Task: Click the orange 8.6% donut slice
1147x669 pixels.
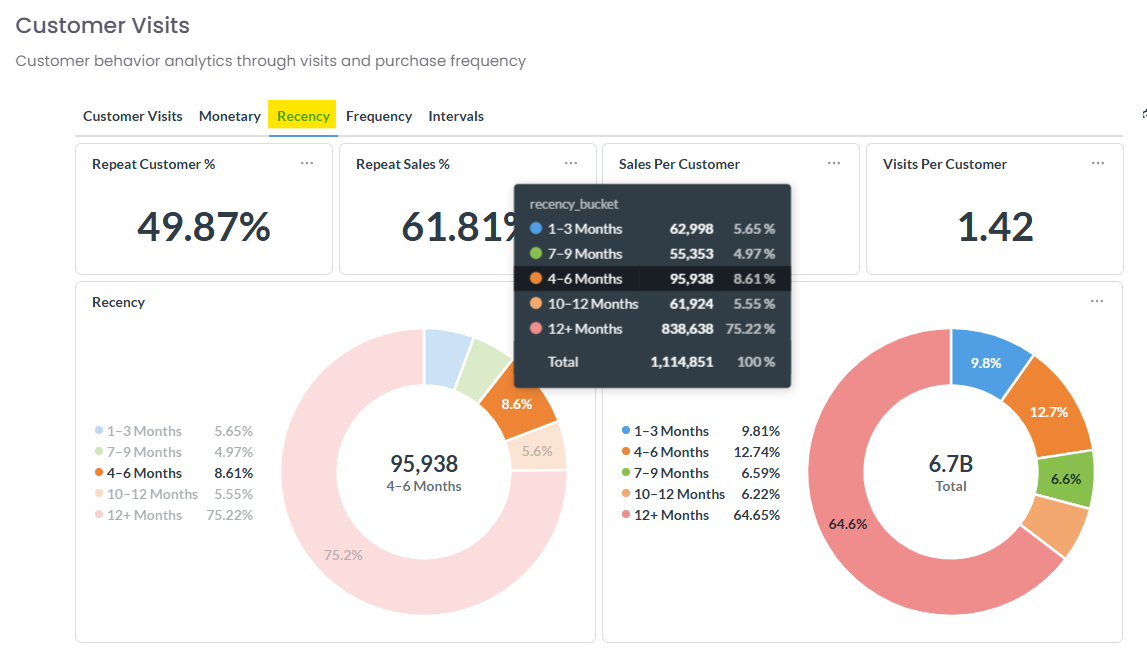Action: pyautogui.click(x=519, y=406)
